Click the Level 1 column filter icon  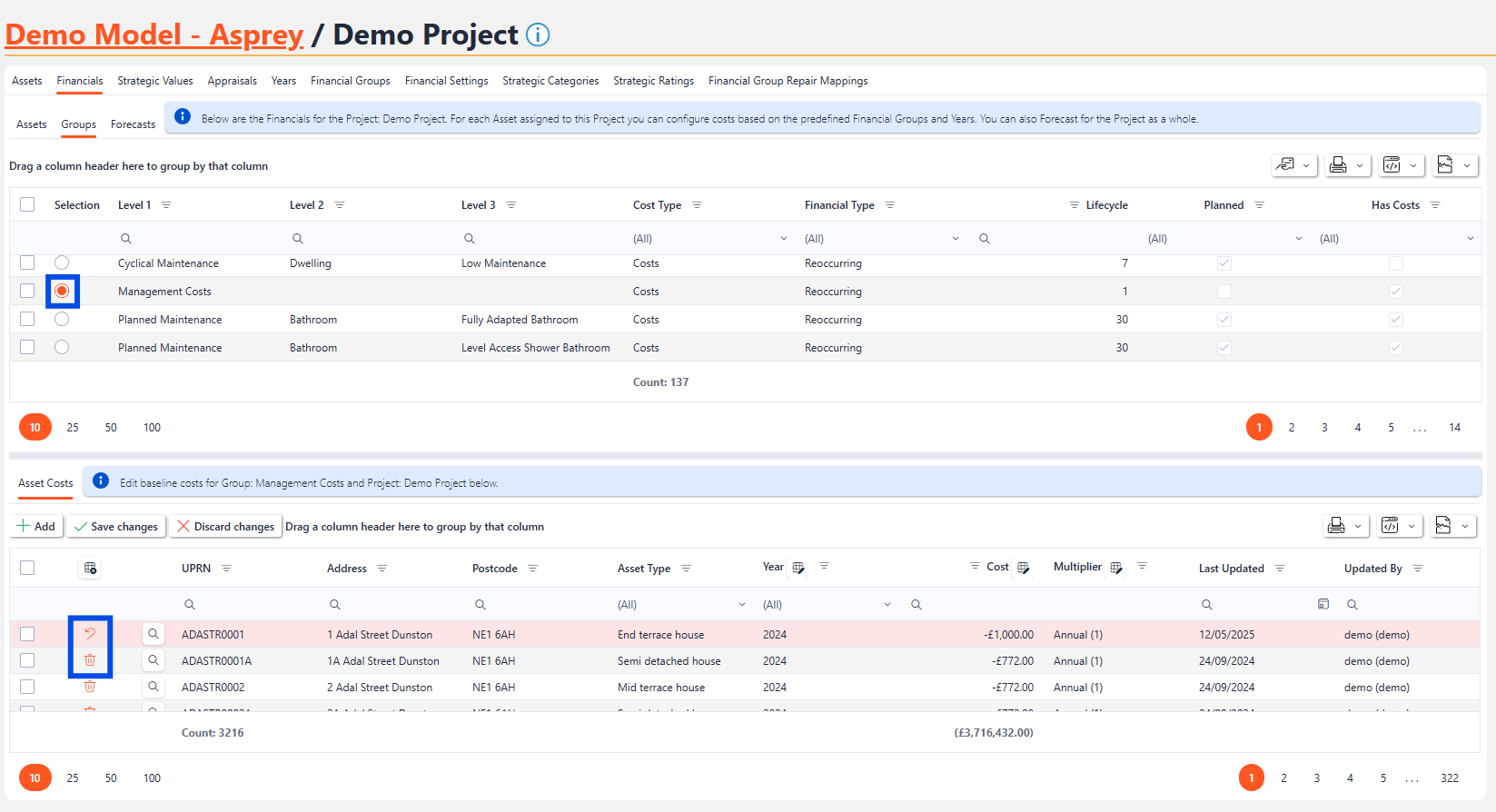coord(166,205)
